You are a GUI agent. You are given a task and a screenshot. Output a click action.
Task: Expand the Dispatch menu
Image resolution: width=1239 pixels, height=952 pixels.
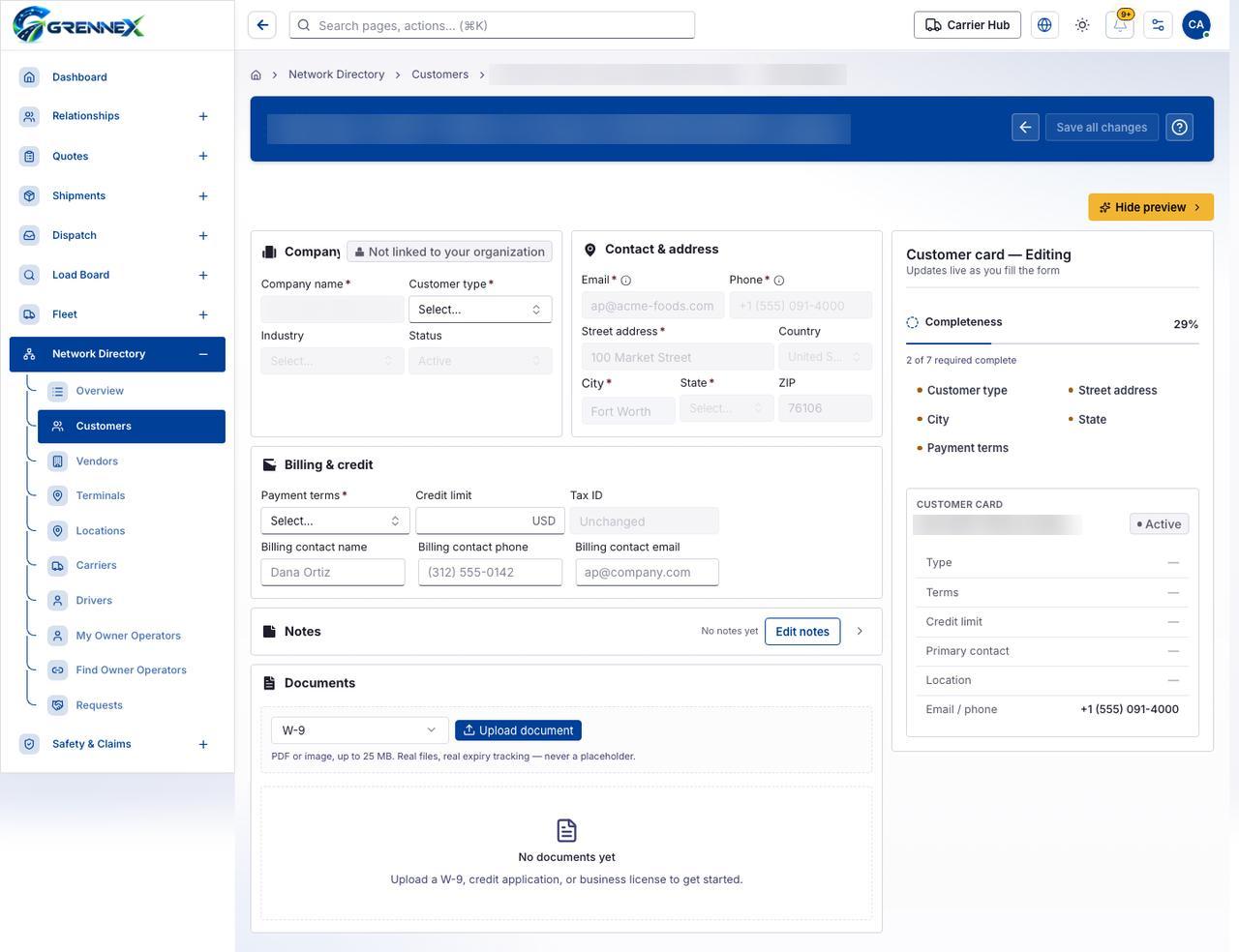[x=203, y=236]
